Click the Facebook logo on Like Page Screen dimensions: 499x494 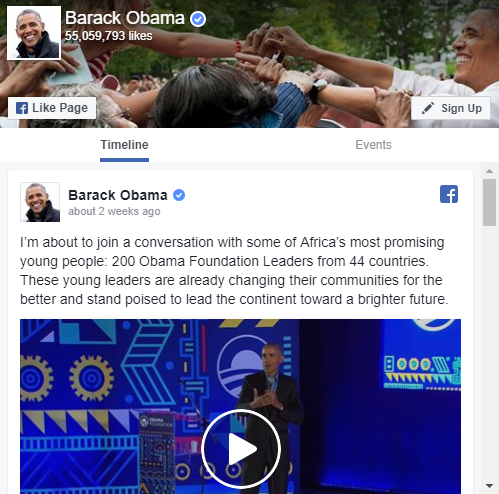click(22, 108)
